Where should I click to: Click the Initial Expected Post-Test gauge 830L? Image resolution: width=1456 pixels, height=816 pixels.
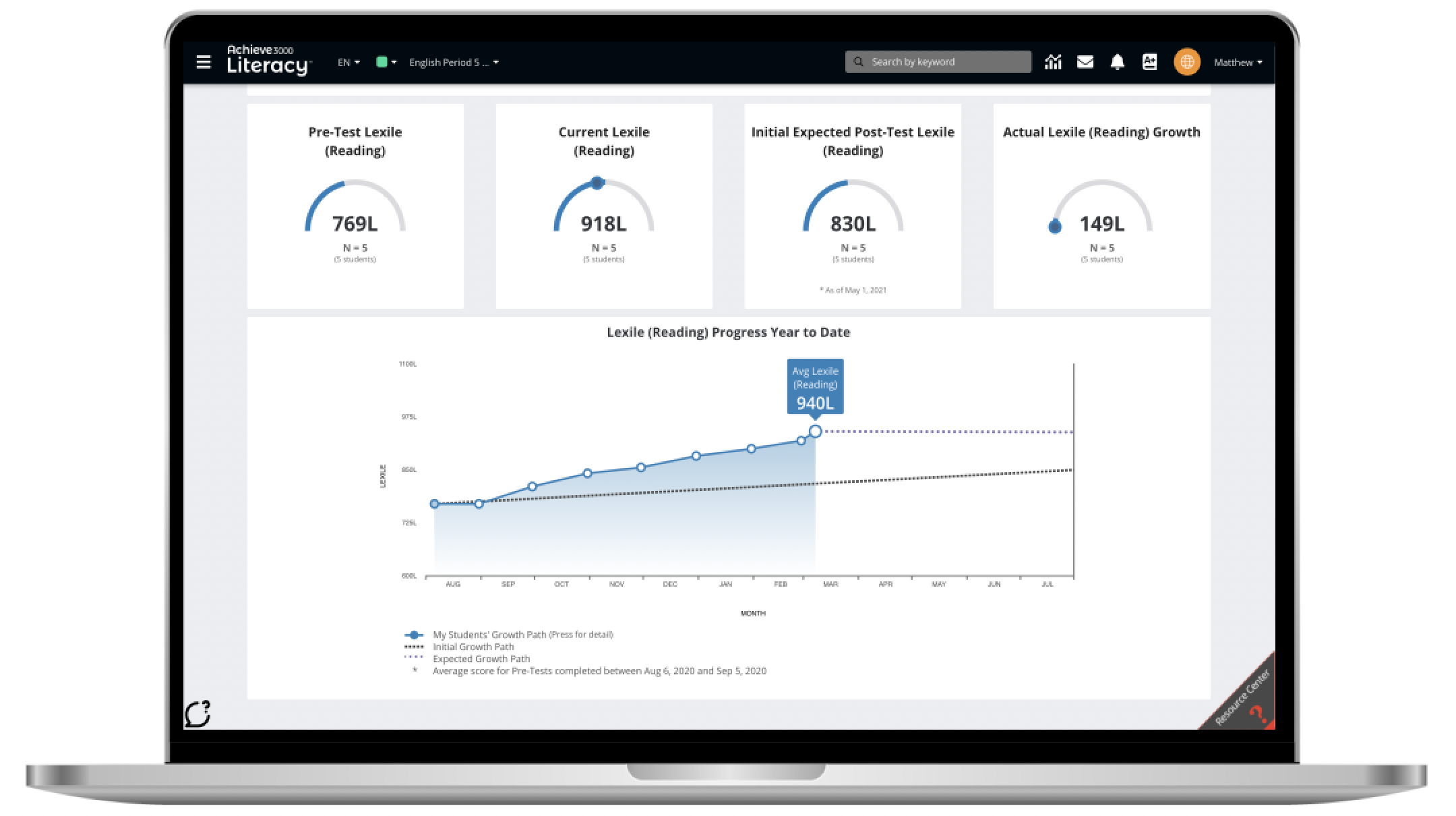pos(853,206)
